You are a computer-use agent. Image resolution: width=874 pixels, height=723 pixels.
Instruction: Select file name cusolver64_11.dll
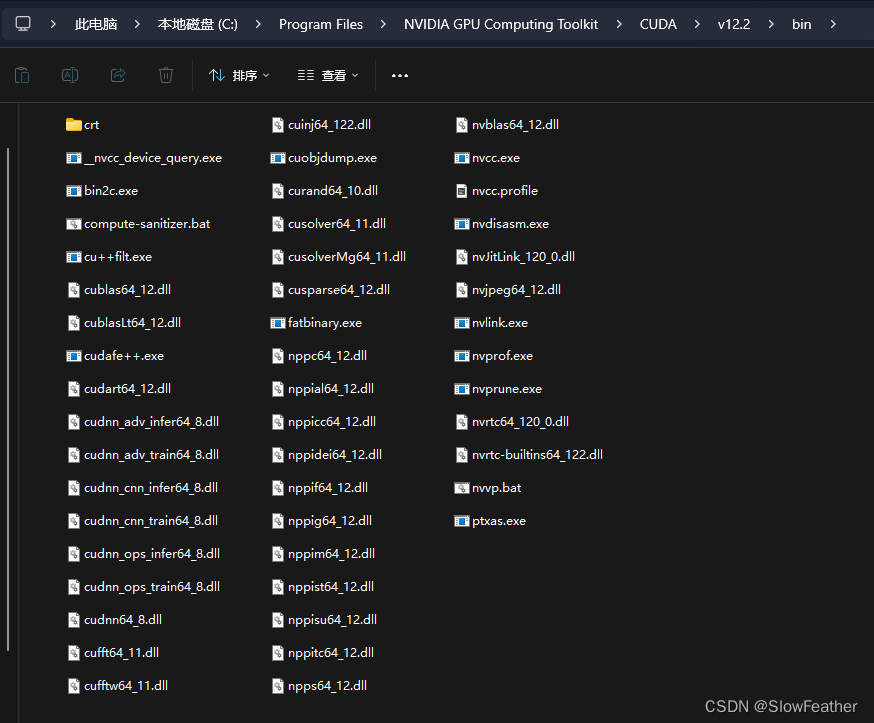337,224
